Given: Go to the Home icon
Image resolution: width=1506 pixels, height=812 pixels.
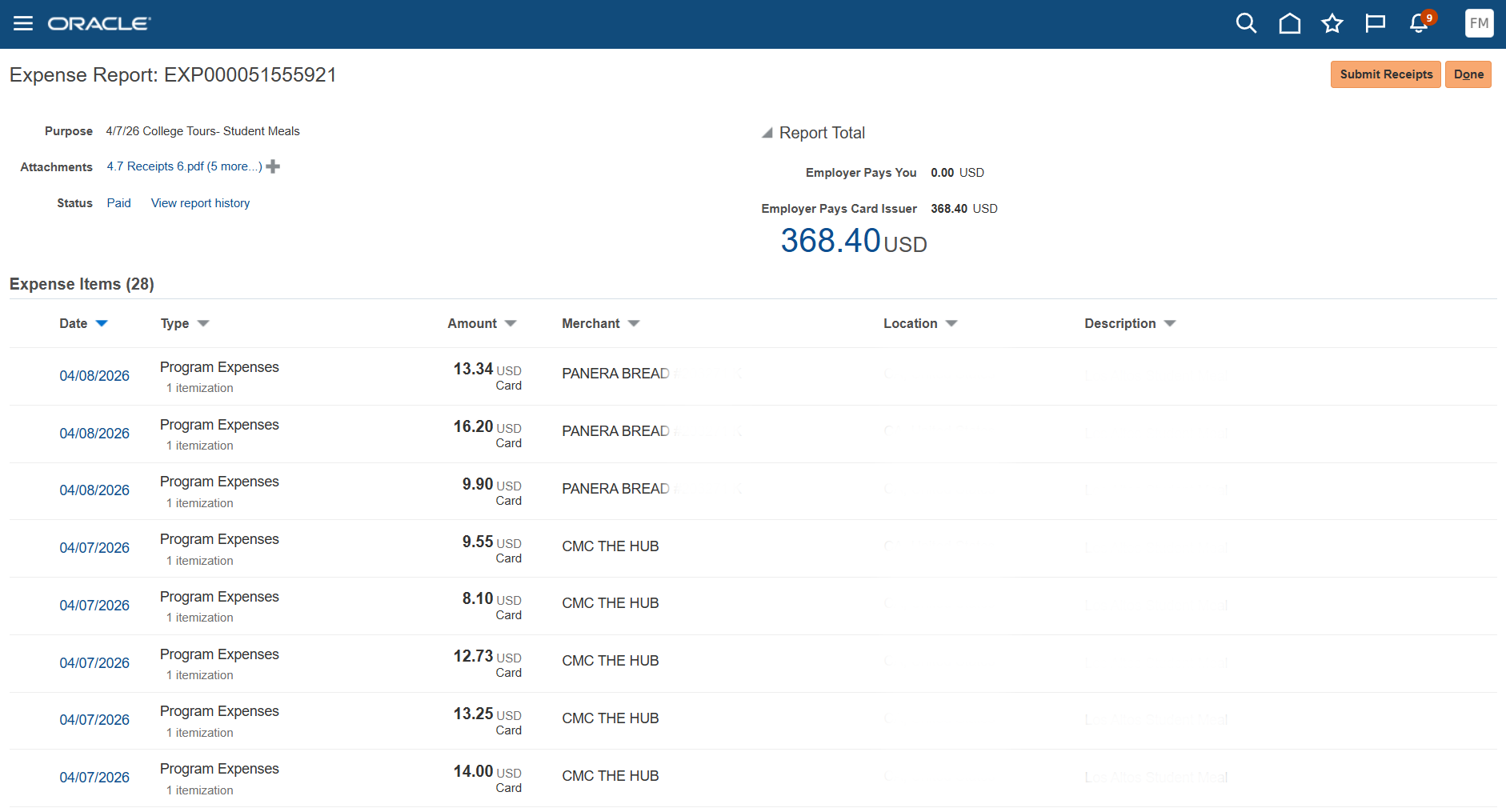Looking at the screenshot, I should (1289, 23).
